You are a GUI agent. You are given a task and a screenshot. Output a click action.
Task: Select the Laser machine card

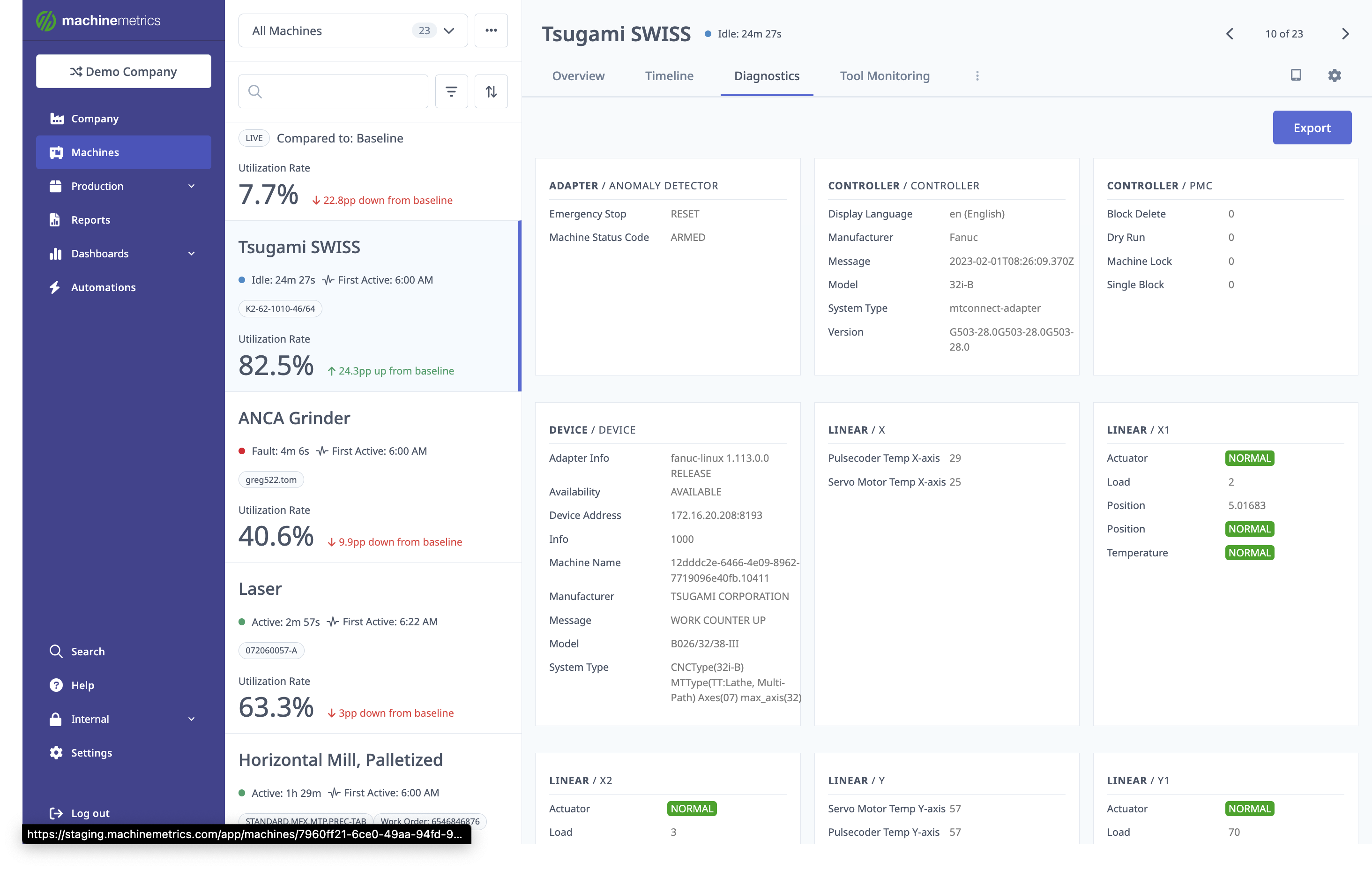pyautogui.click(x=373, y=648)
